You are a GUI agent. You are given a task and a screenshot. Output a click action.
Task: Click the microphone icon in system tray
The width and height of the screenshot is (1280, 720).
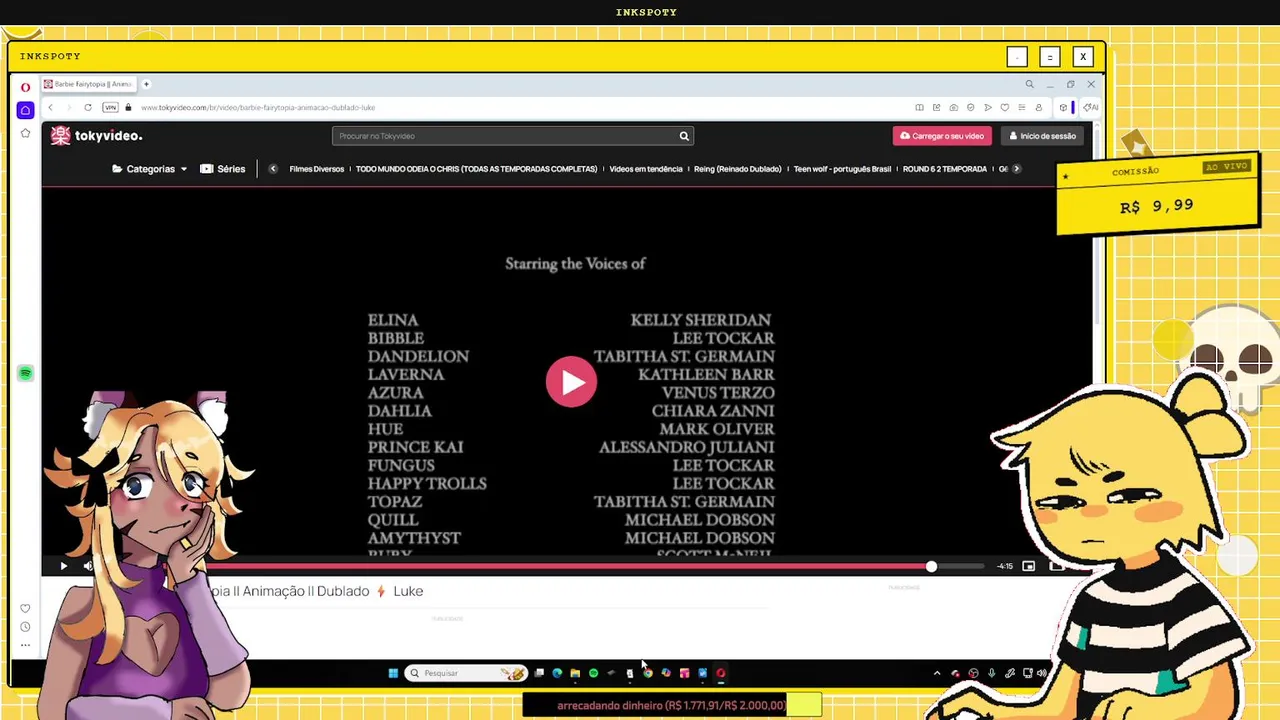(991, 673)
